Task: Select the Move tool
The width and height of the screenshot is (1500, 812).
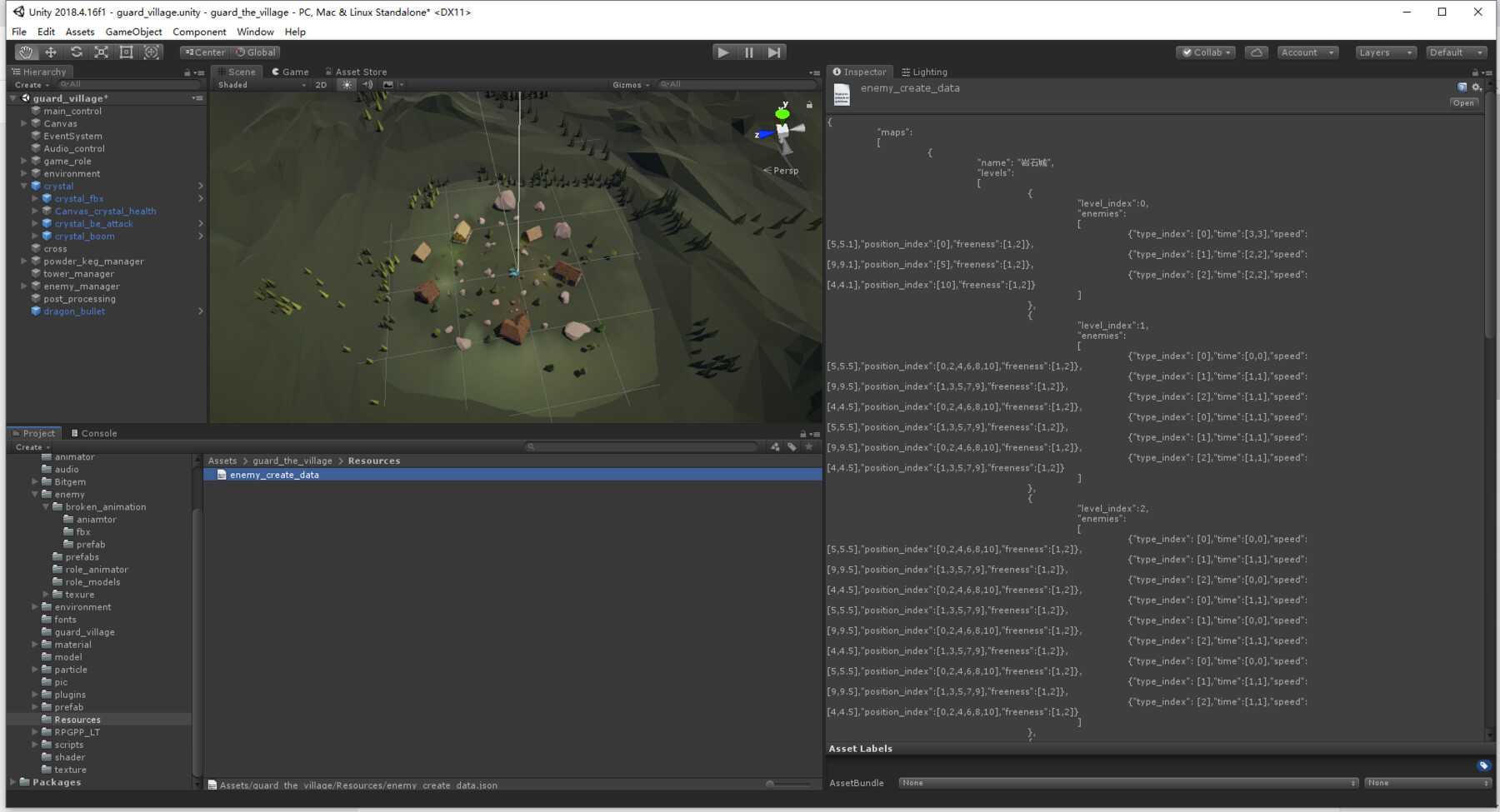Action: (51, 52)
